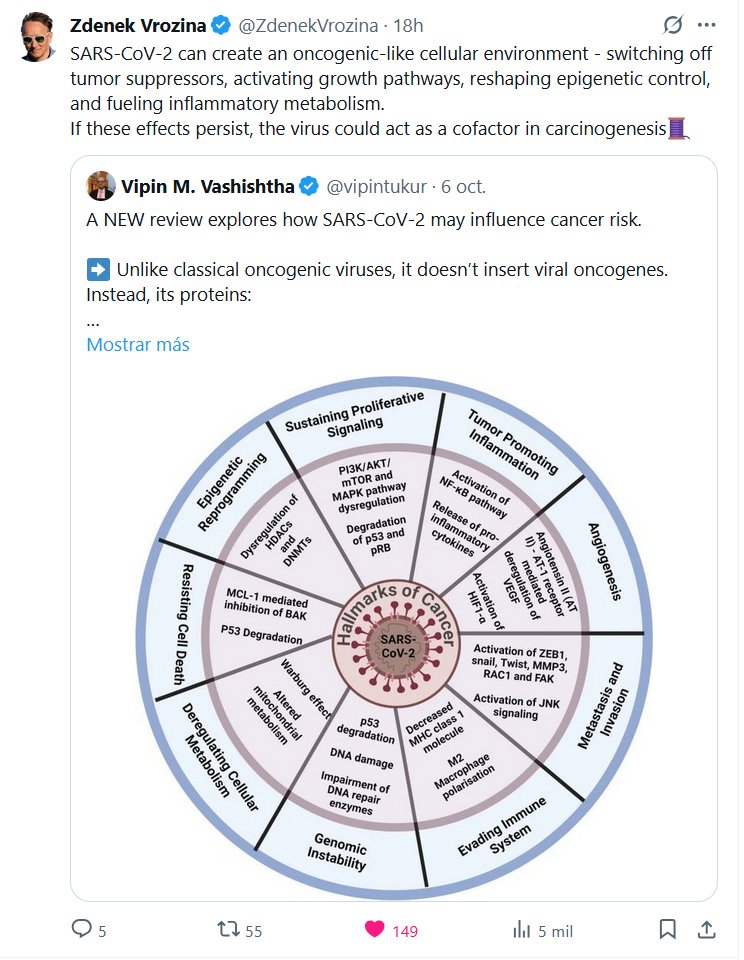Open Zdenek Vrozina's profile avatar
This screenshot has height=960, width=744.
click(x=38, y=38)
